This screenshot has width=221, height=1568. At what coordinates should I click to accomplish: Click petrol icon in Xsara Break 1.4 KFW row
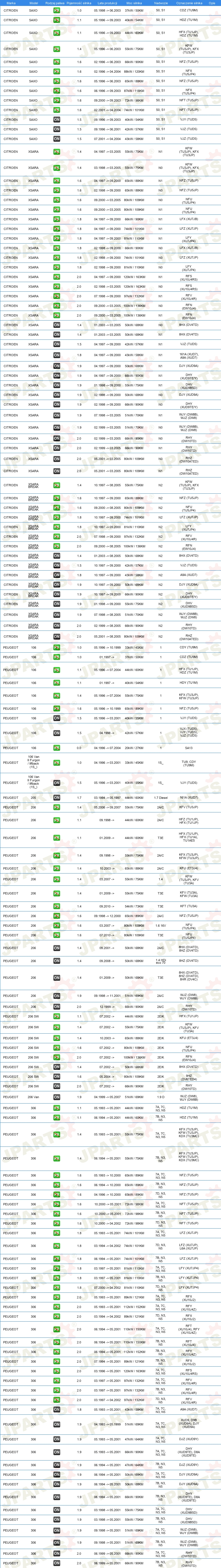[57, 485]
